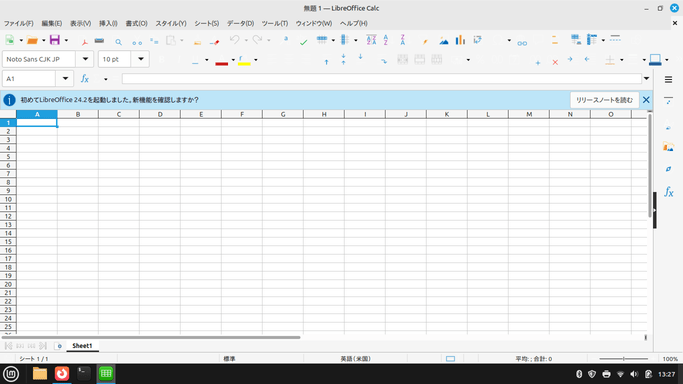Click column header C

point(119,114)
